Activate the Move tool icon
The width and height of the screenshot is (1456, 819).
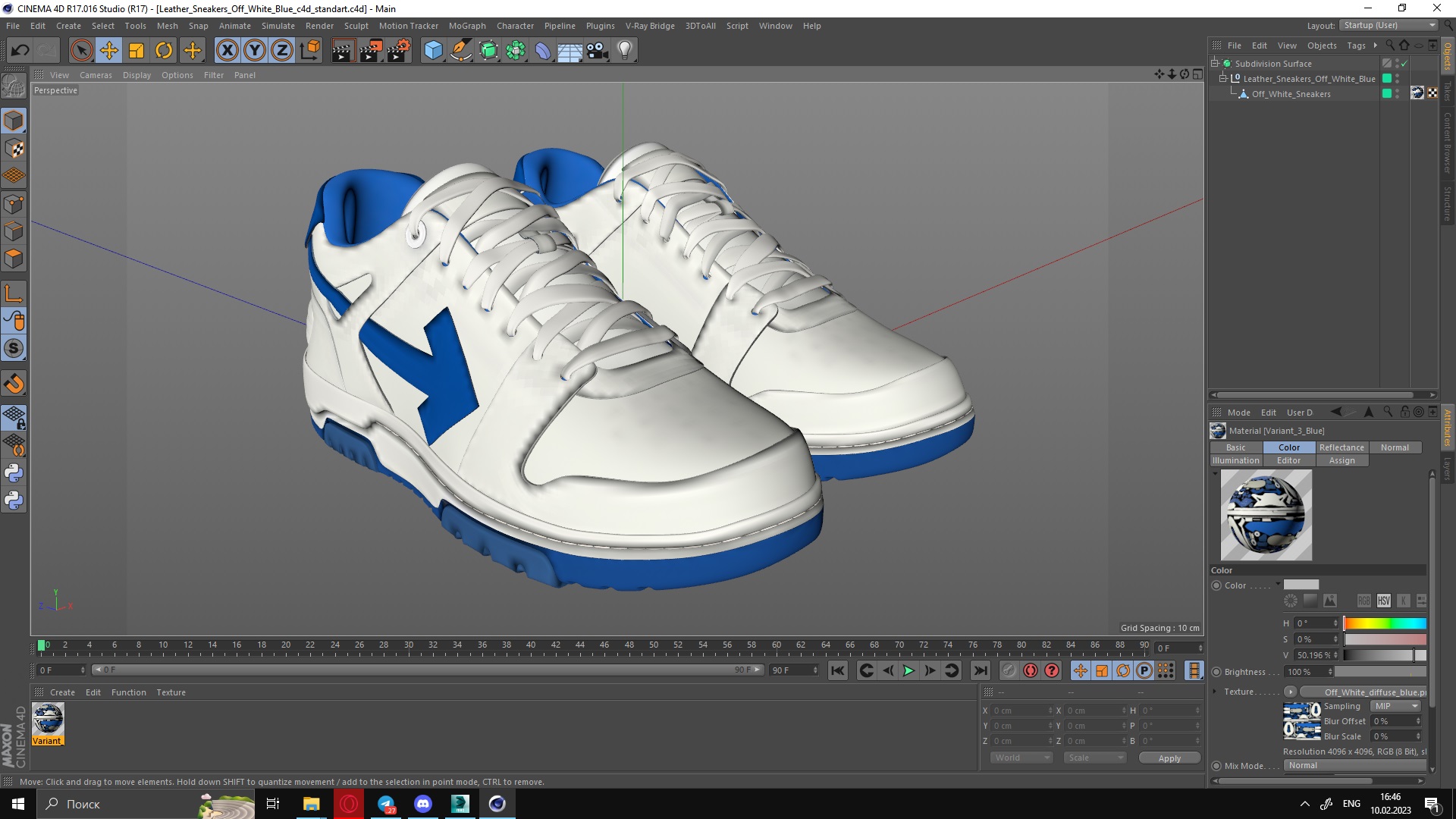coord(109,51)
